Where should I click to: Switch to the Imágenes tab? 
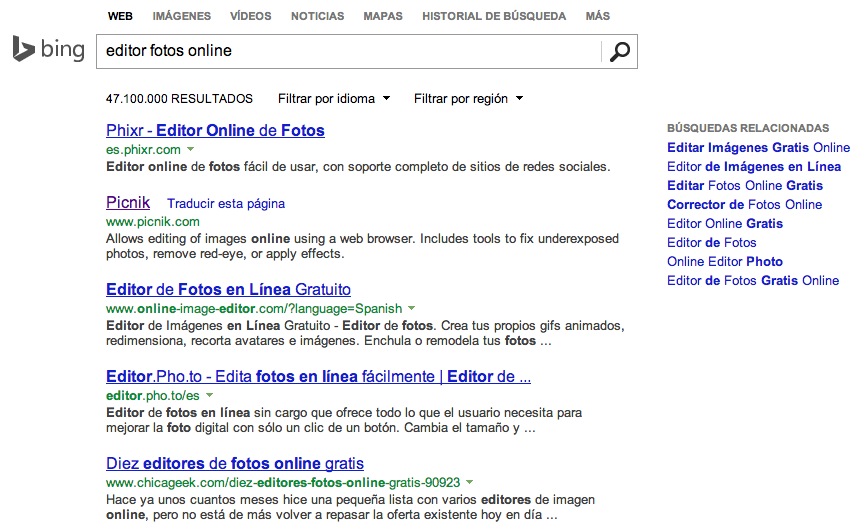181,17
